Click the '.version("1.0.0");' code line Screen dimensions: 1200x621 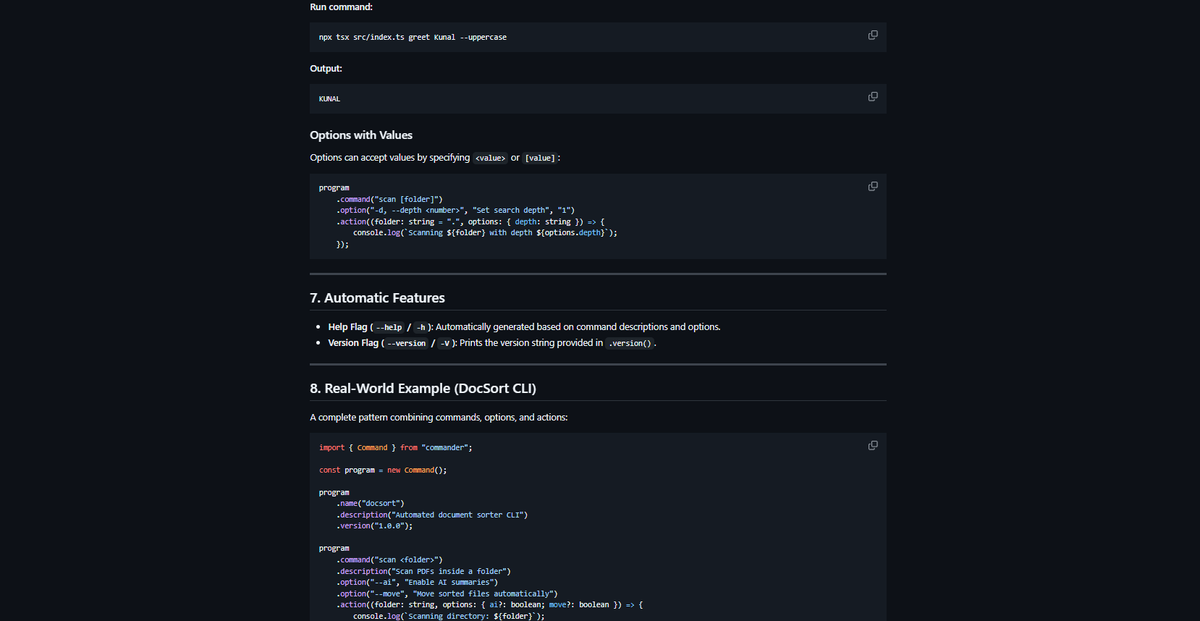(x=374, y=525)
